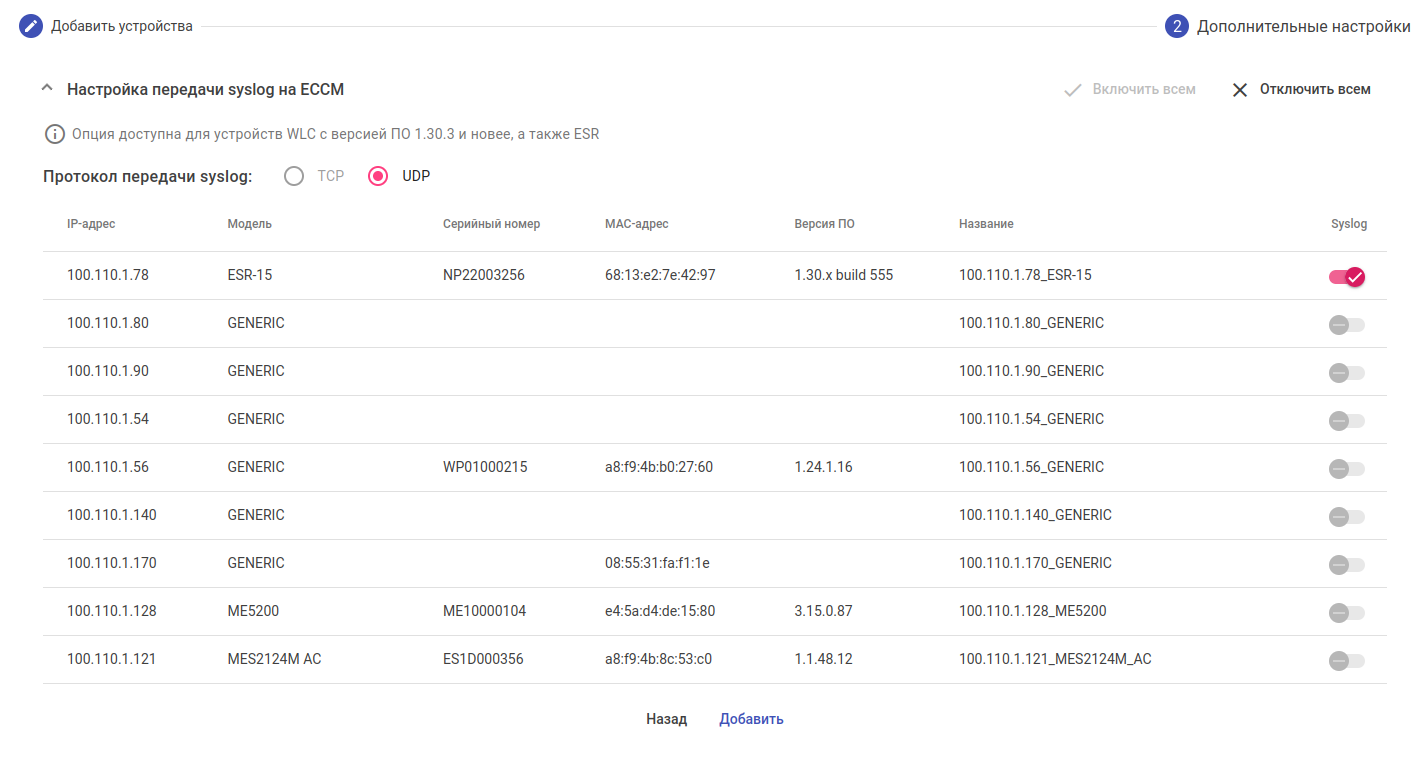Click the X icon beside Отключить всем
This screenshot has width=1428, height=765.
1240,90
